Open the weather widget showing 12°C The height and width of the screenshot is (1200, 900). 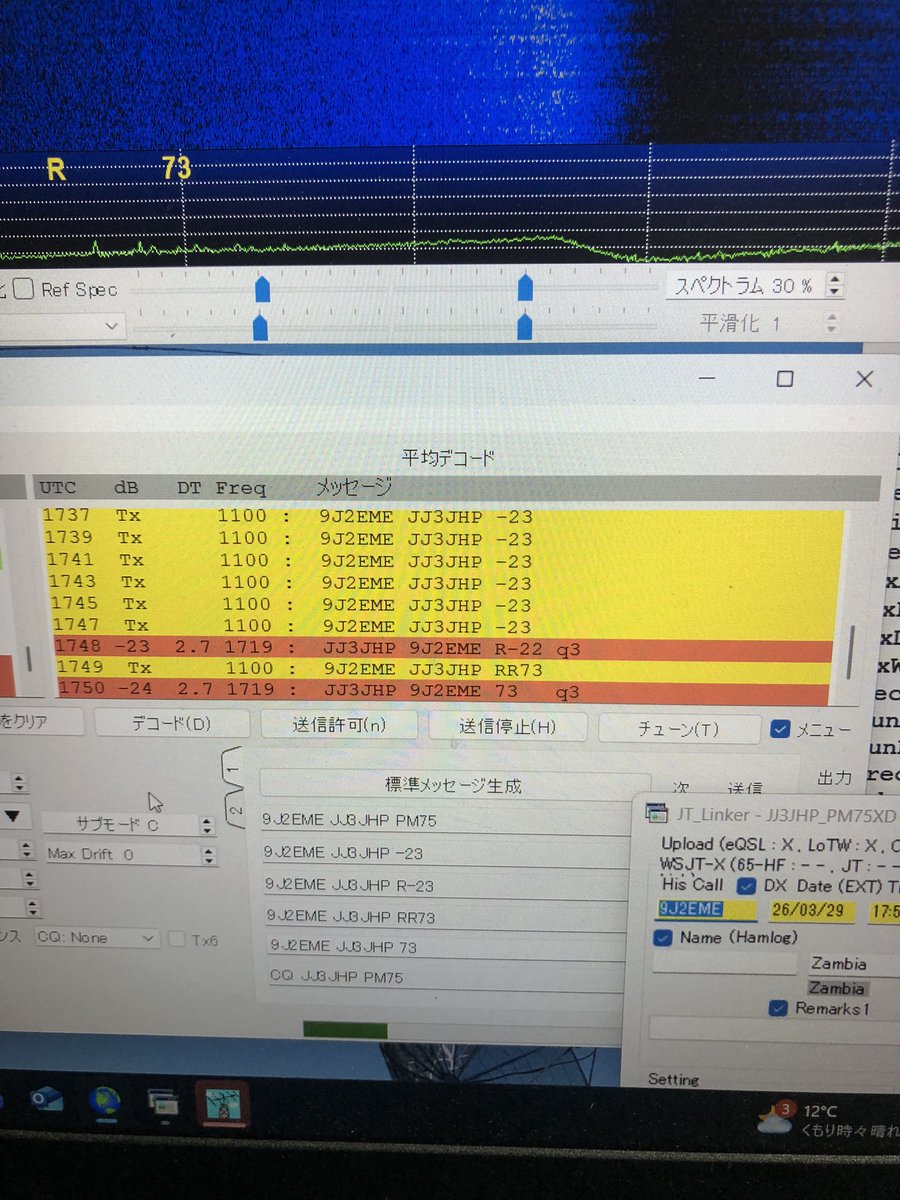coord(828,1121)
